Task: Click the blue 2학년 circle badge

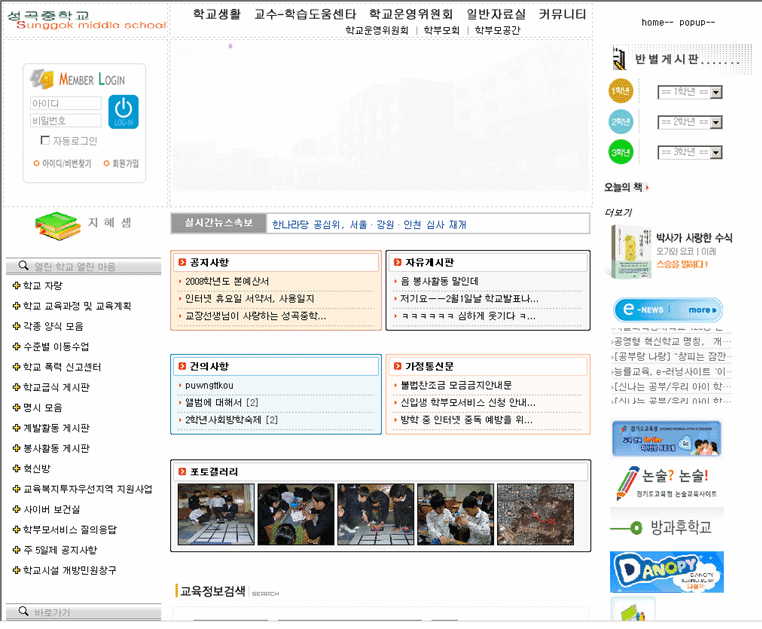Action: tap(621, 122)
